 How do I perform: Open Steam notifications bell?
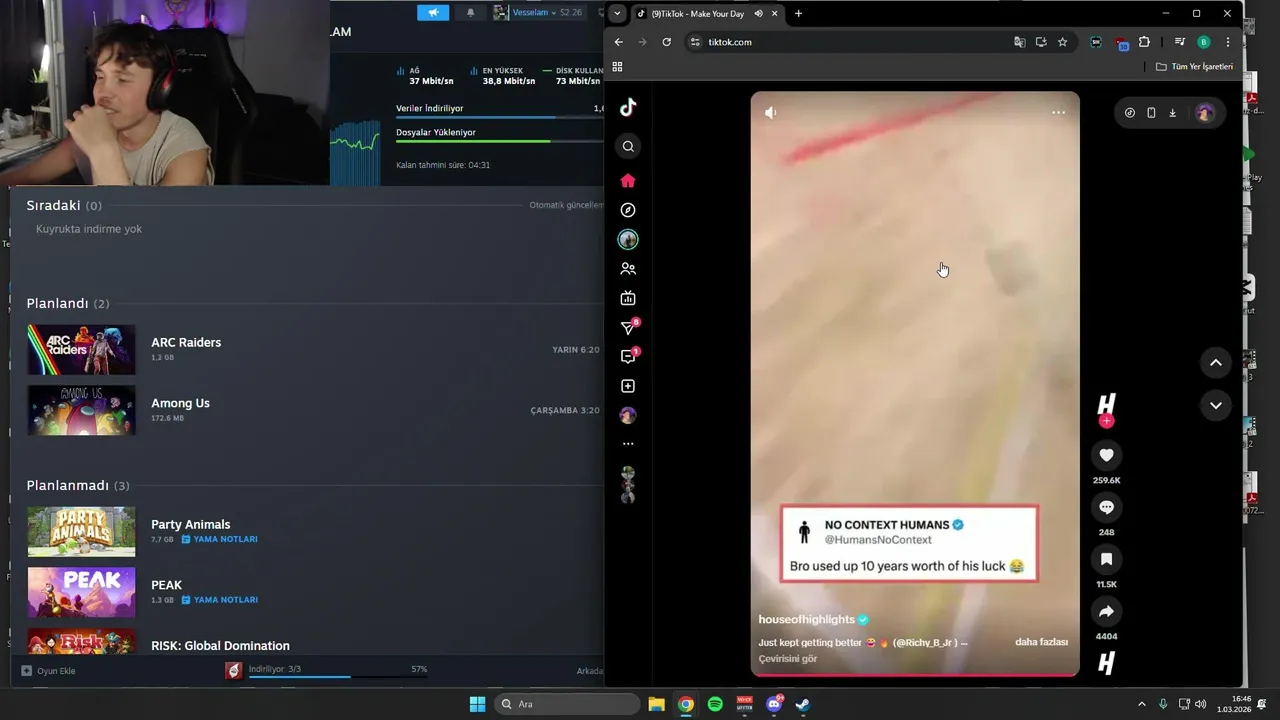click(x=471, y=13)
